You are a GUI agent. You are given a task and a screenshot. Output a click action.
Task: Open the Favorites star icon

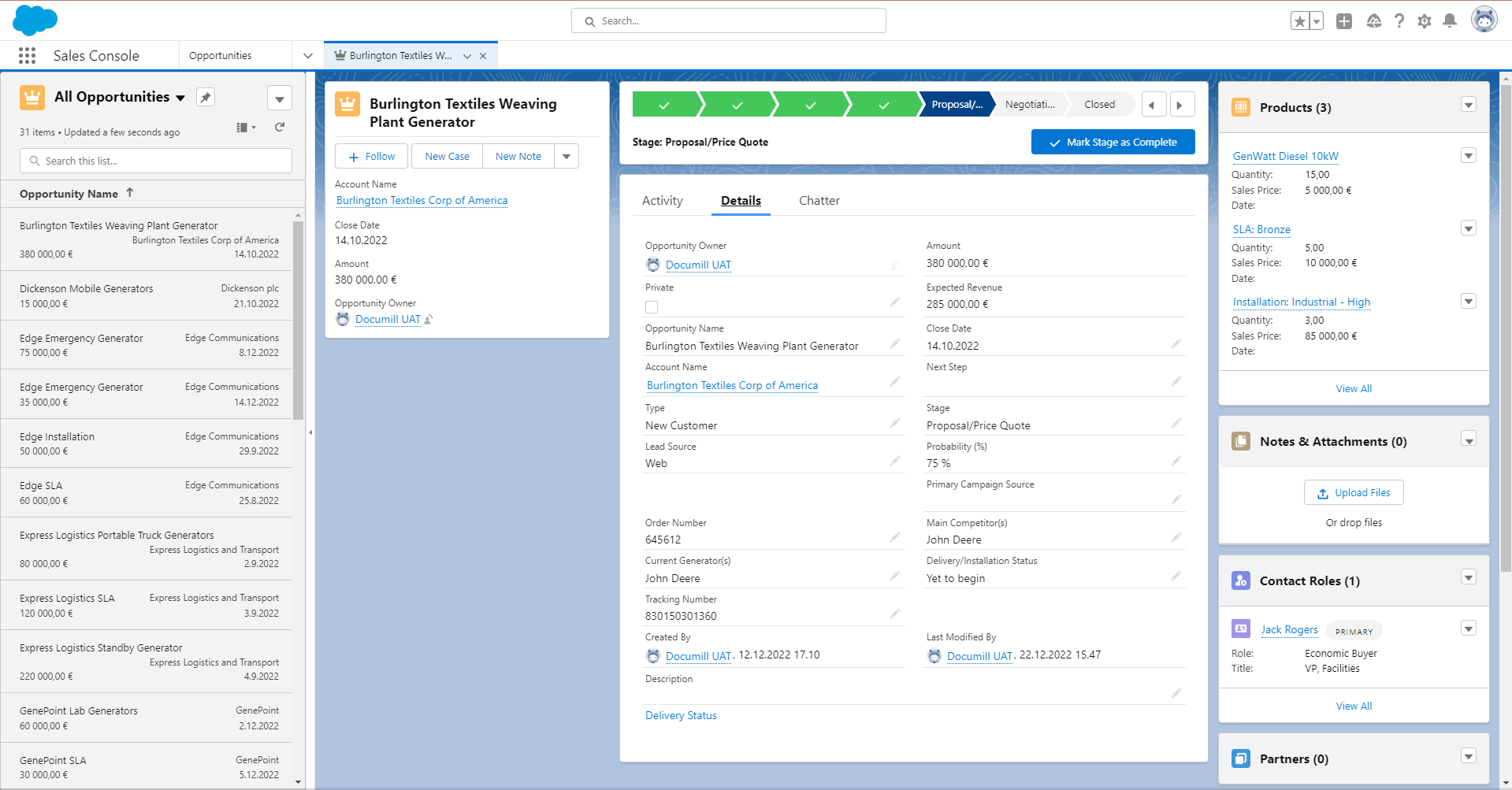[1299, 21]
